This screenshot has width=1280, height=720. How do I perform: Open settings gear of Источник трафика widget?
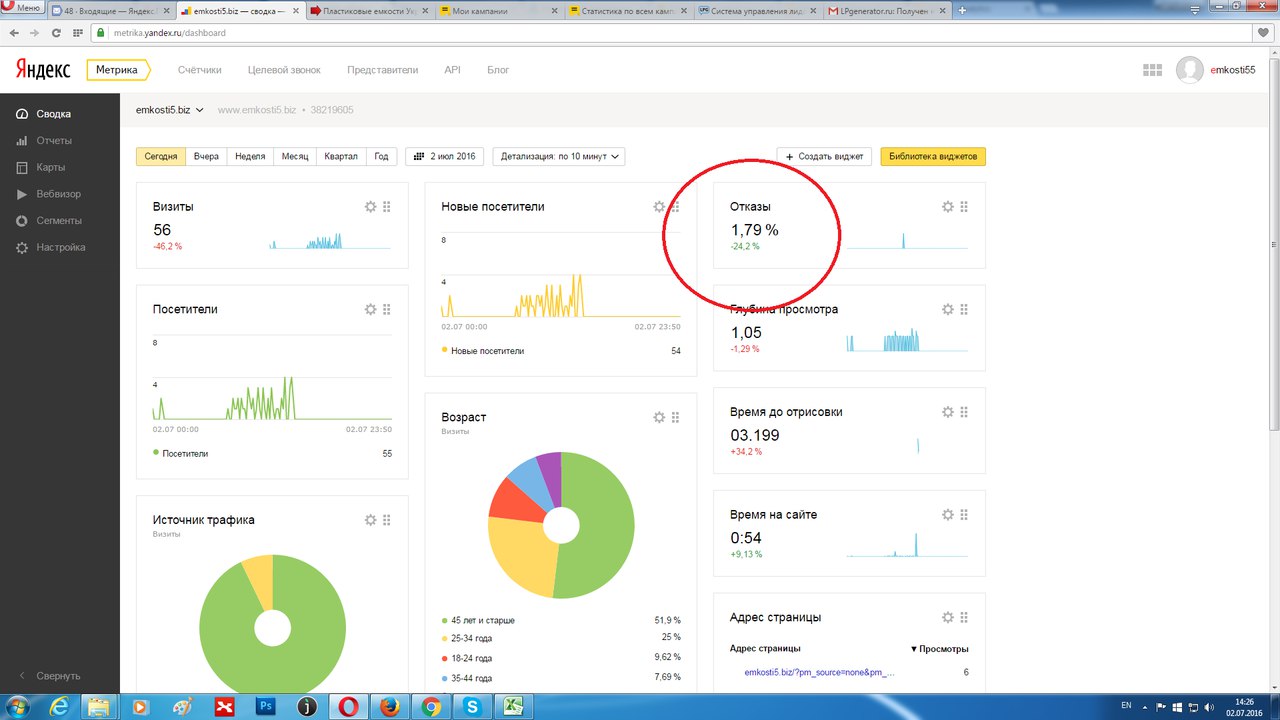coord(371,520)
